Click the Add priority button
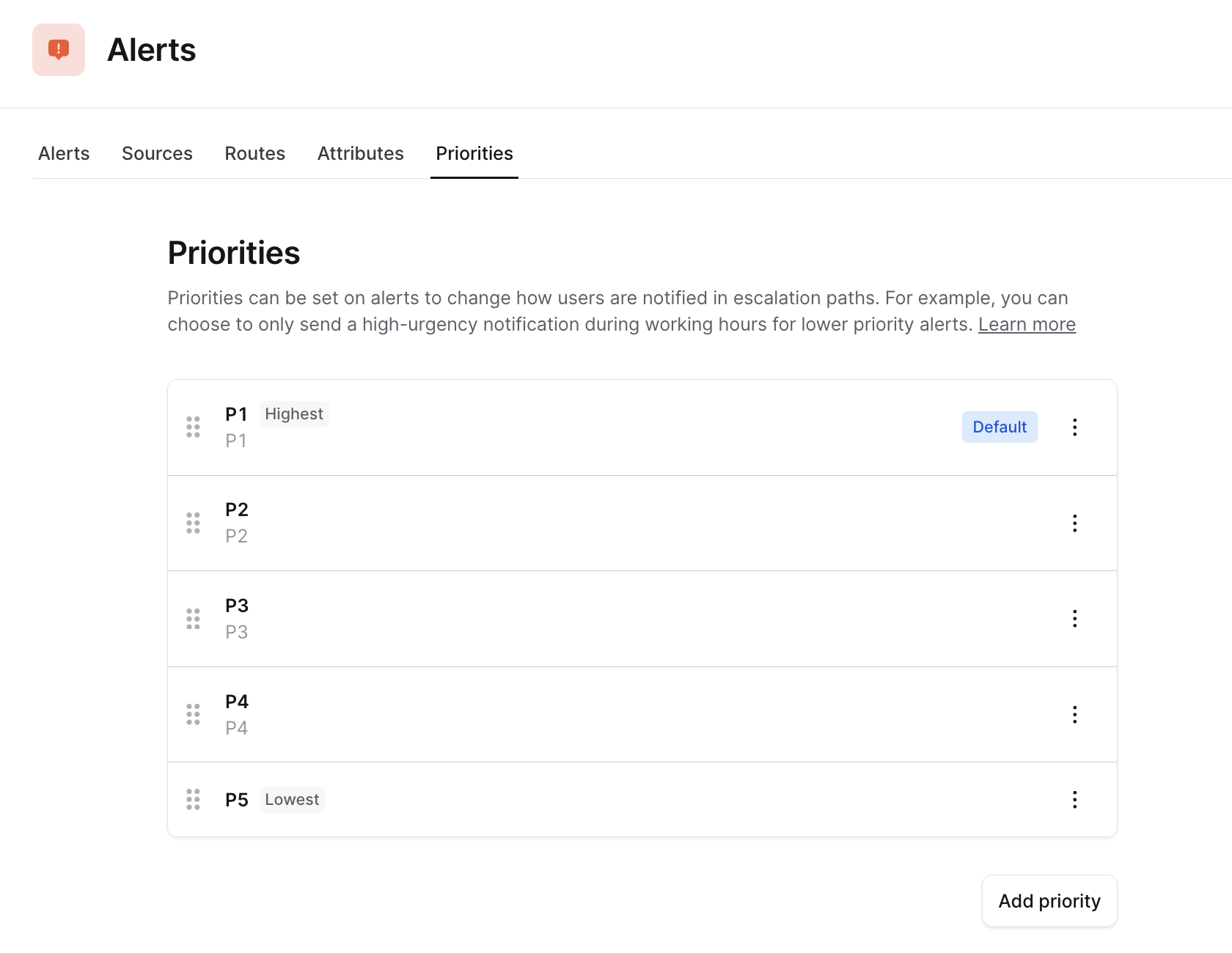 [x=1049, y=901]
